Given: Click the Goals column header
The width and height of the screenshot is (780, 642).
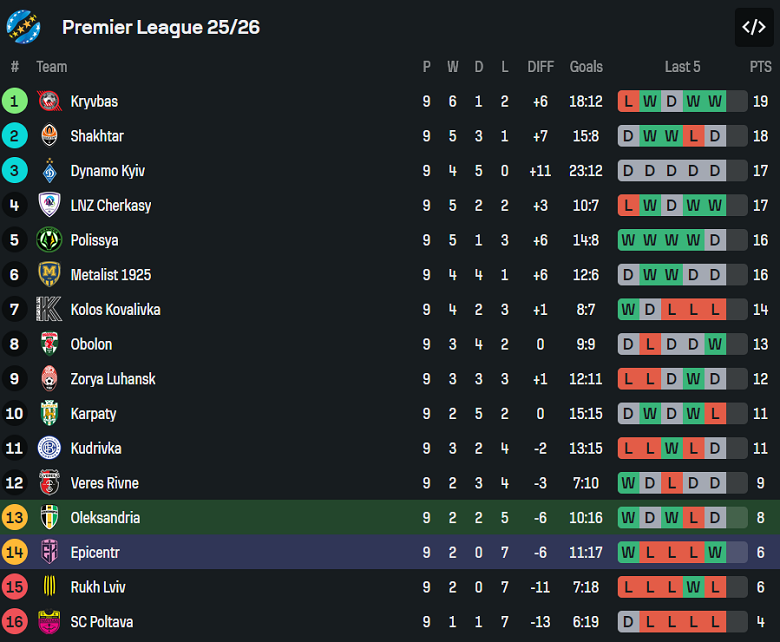Looking at the screenshot, I should (586, 67).
